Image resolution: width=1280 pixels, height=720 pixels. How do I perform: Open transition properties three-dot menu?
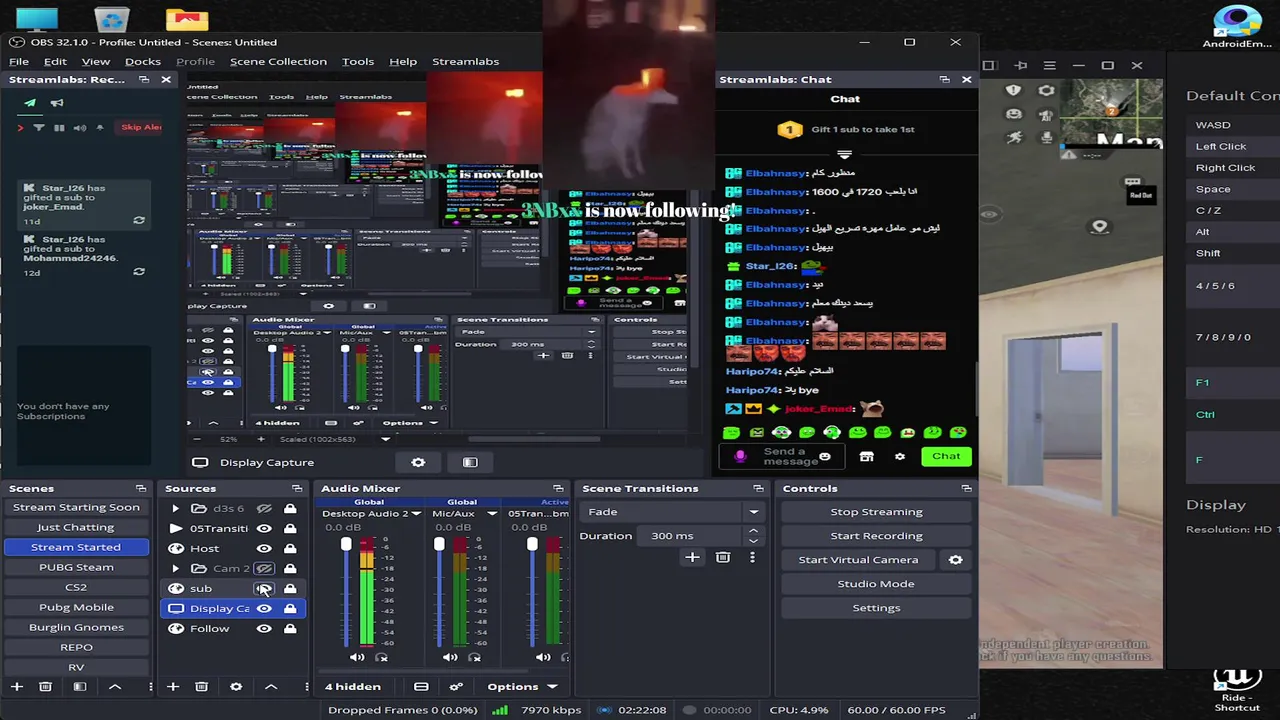pos(752,557)
